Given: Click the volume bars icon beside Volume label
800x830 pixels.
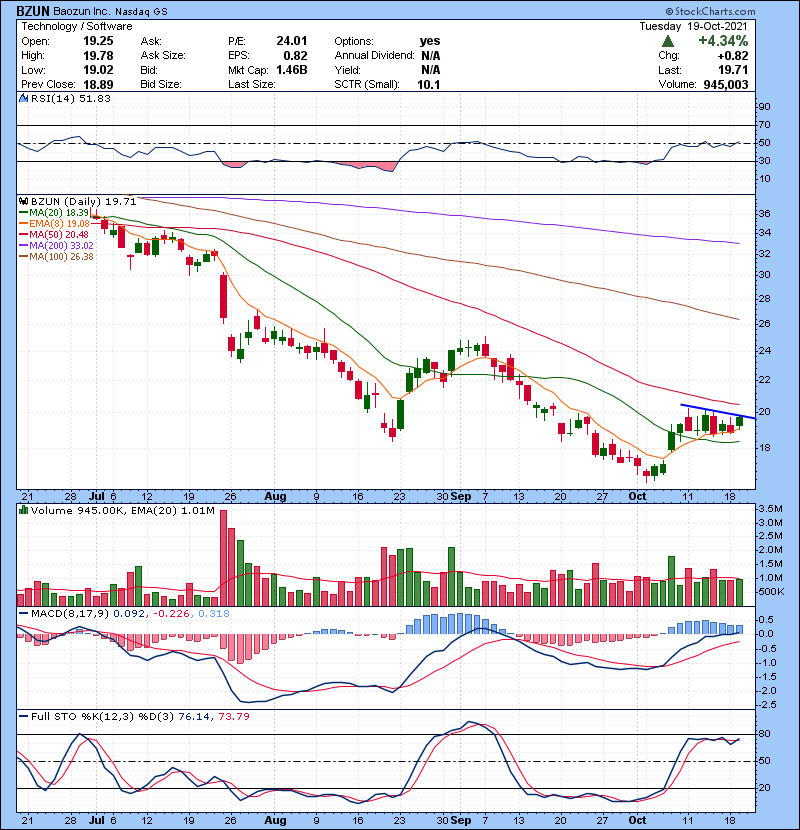Looking at the screenshot, I should tap(23, 510).
